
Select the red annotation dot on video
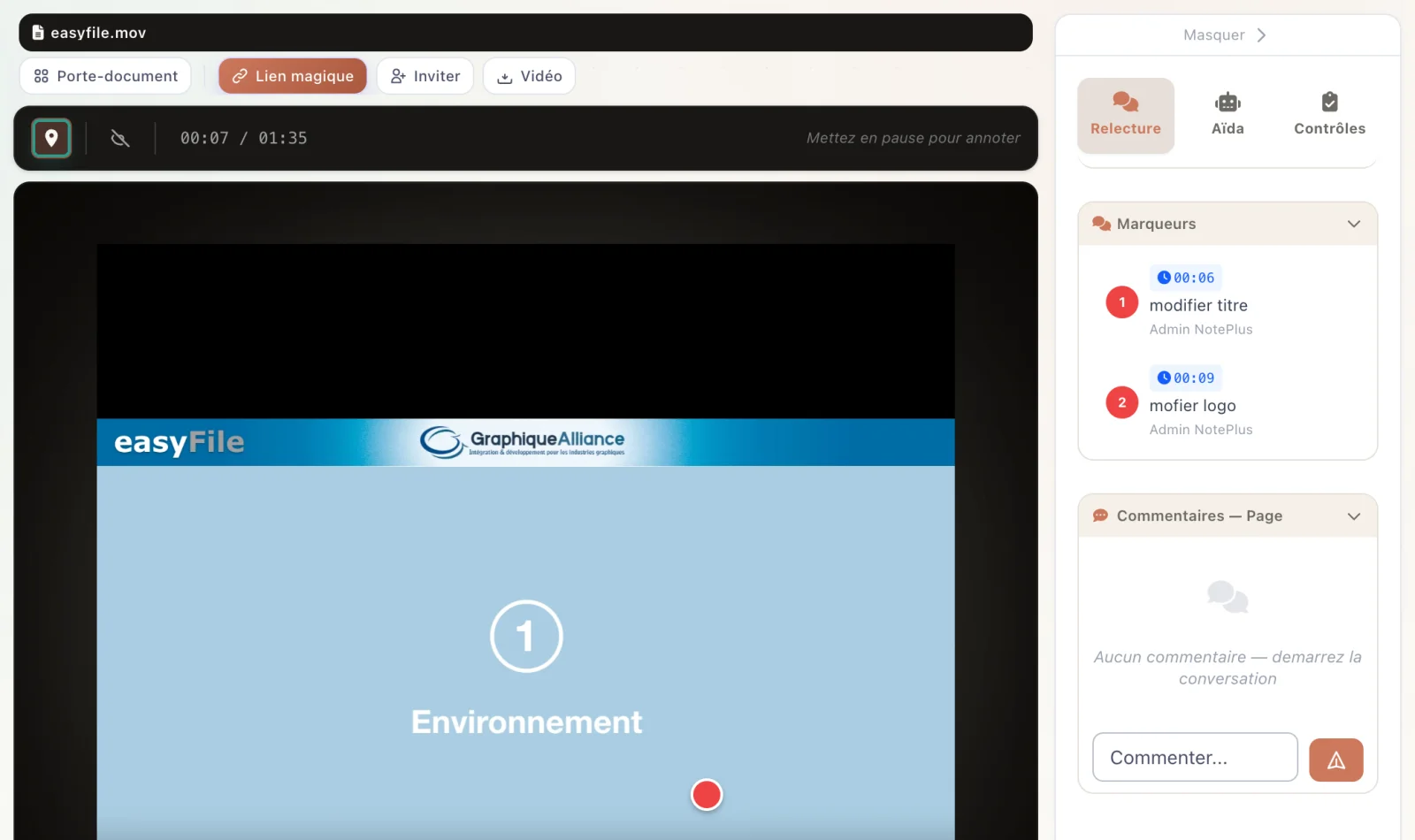[707, 795]
